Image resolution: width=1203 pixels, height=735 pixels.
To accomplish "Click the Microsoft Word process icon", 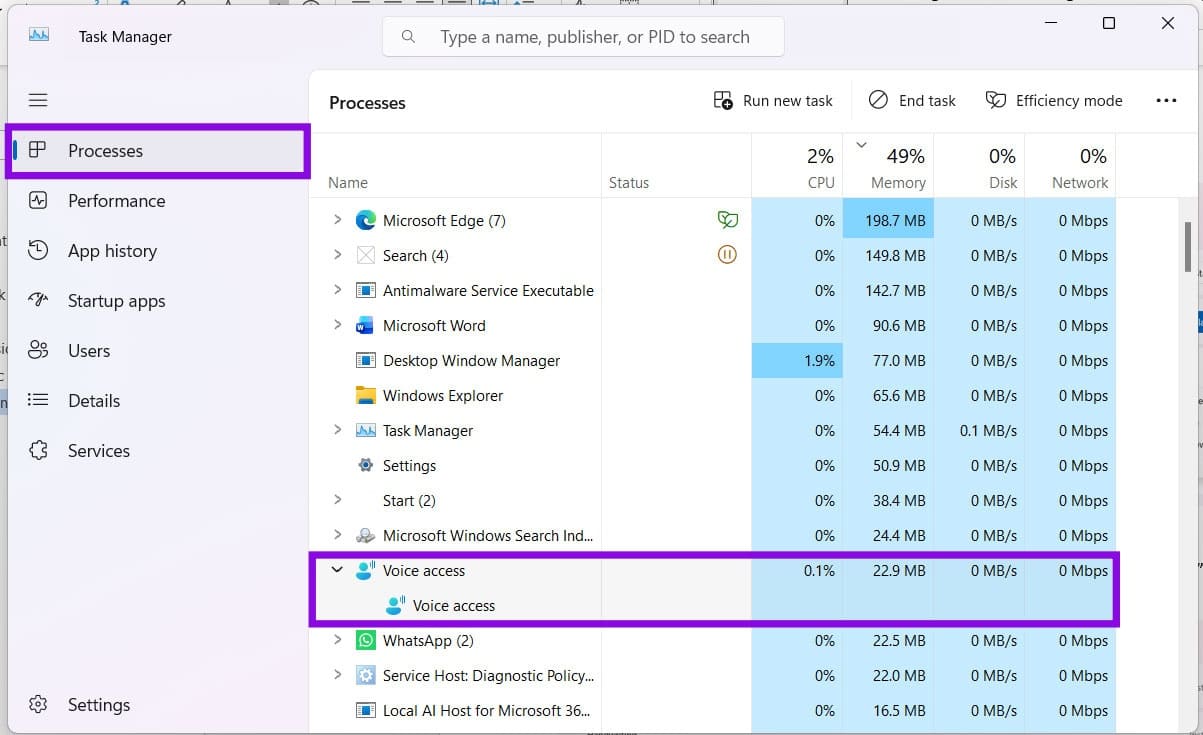I will pos(366,325).
